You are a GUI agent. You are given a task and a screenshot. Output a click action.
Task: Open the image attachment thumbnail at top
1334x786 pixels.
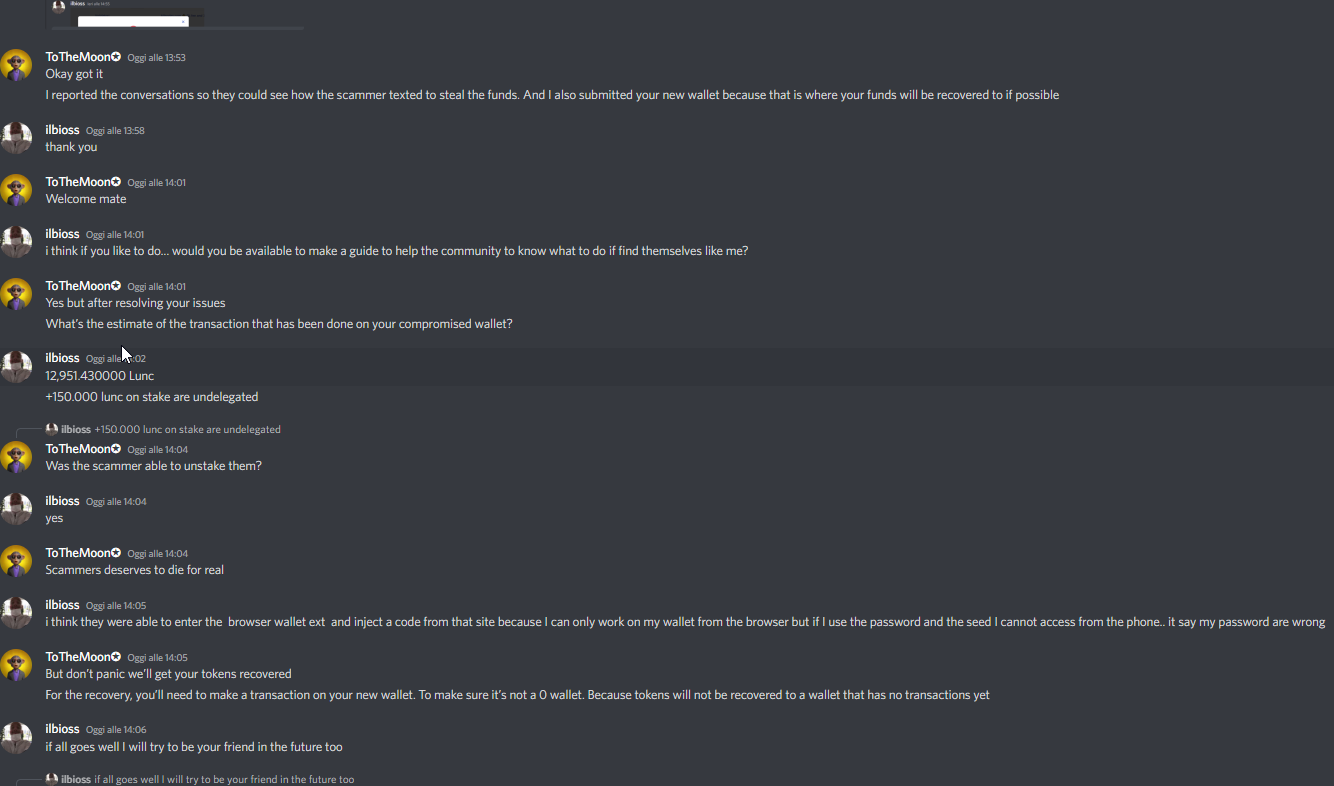click(x=133, y=18)
